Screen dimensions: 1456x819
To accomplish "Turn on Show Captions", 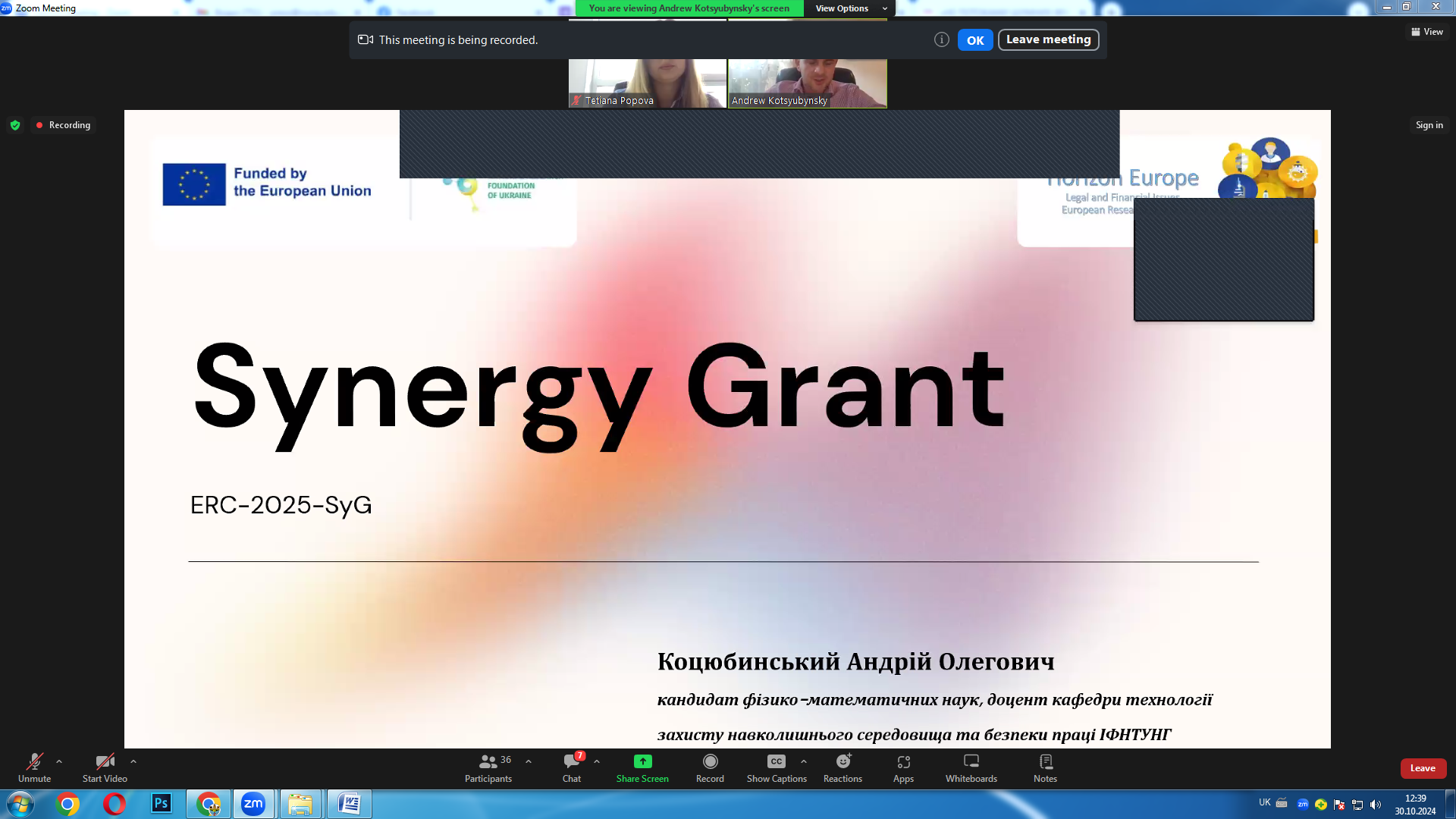I will click(x=776, y=767).
